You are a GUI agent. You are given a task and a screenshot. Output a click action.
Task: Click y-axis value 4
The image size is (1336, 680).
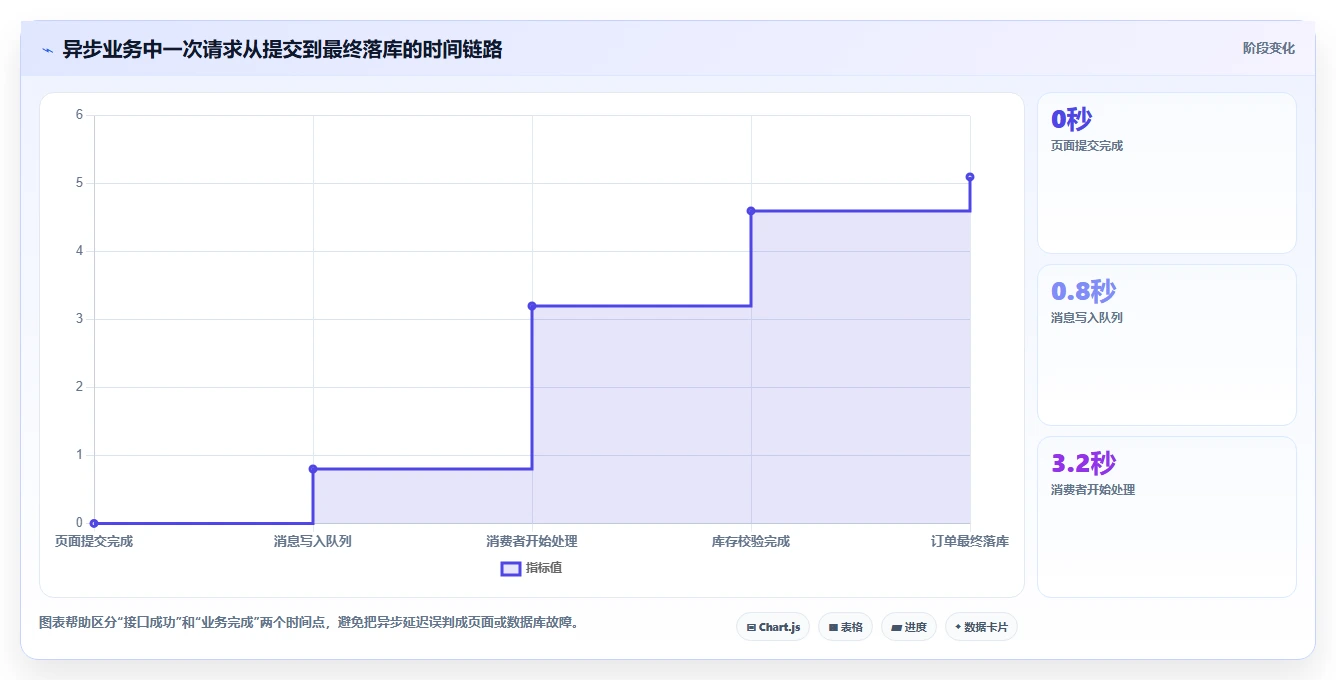click(x=79, y=251)
